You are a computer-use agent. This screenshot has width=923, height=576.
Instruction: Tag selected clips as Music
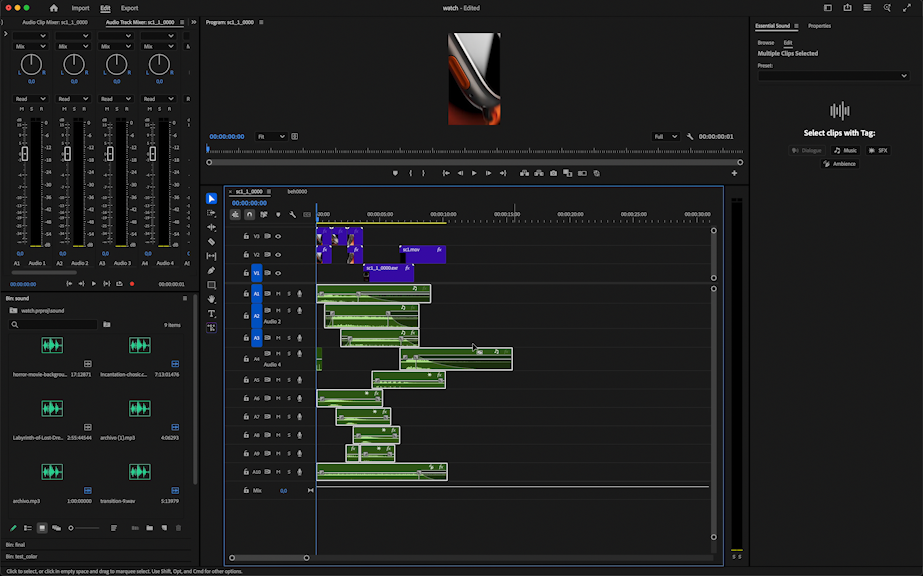(x=845, y=150)
